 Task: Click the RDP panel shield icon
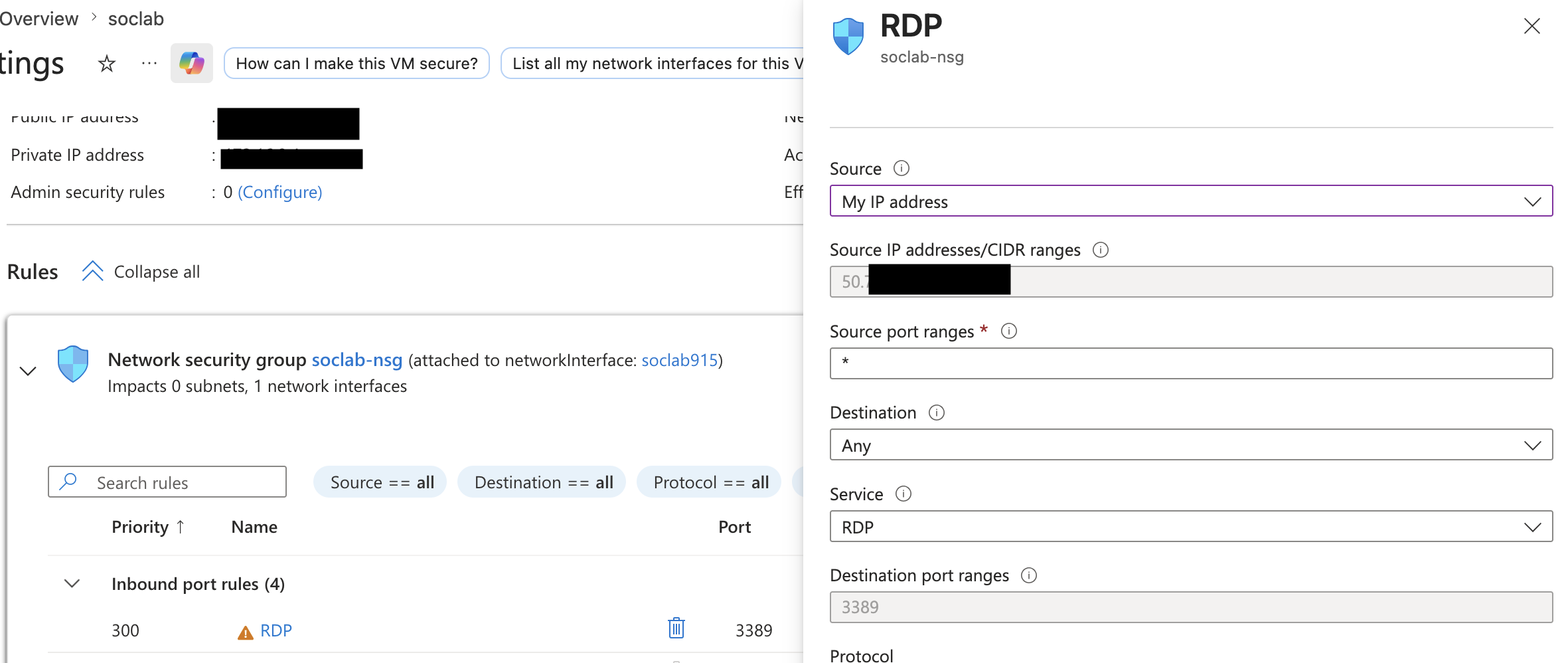848,36
